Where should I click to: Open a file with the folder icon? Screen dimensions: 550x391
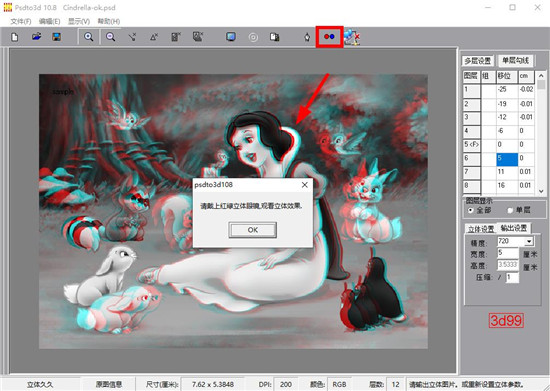36,36
